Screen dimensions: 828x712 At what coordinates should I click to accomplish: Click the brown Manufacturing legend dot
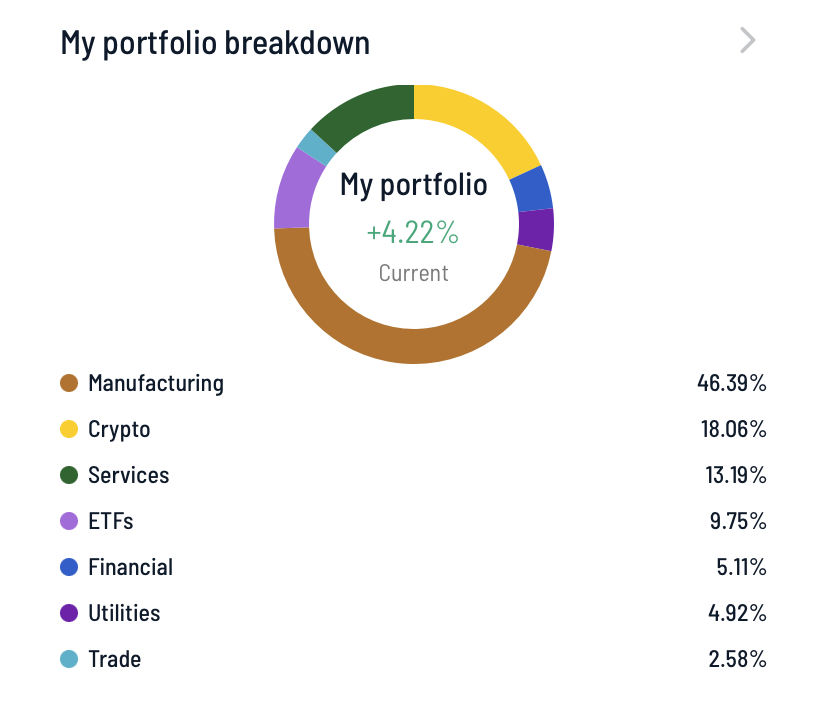click(x=69, y=383)
